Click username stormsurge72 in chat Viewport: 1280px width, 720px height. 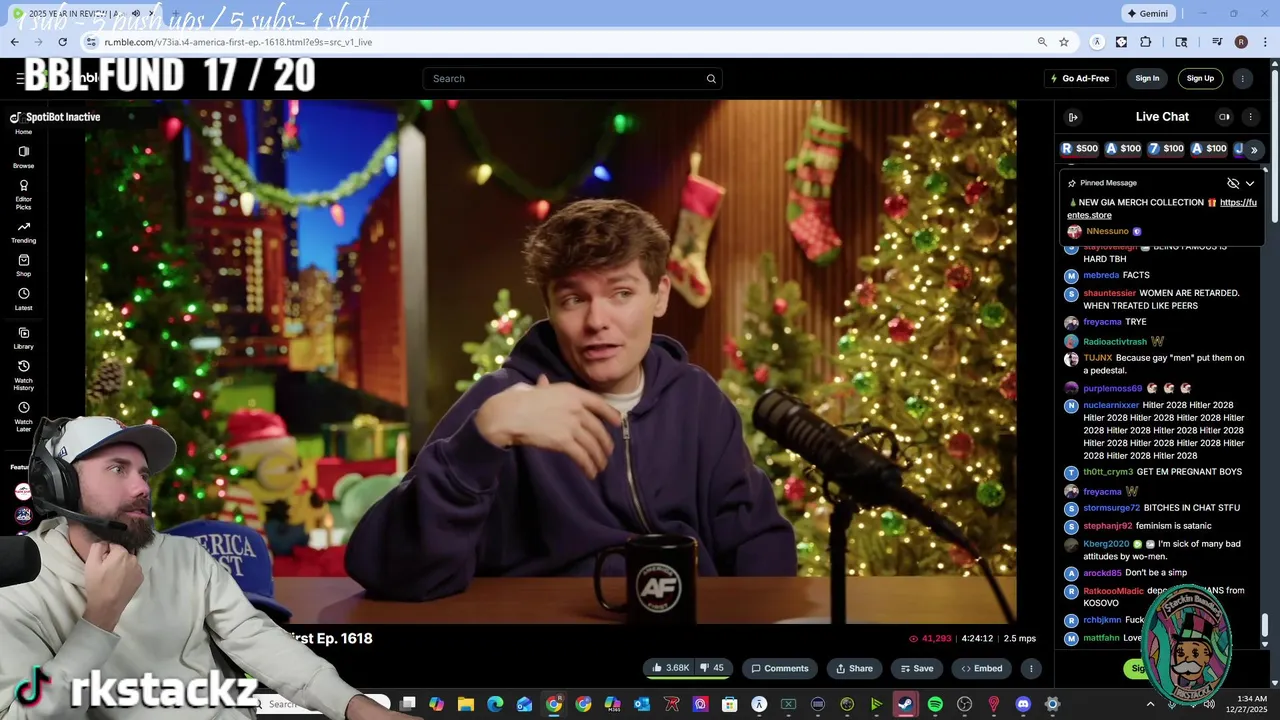pyautogui.click(x=1111, y=508)
